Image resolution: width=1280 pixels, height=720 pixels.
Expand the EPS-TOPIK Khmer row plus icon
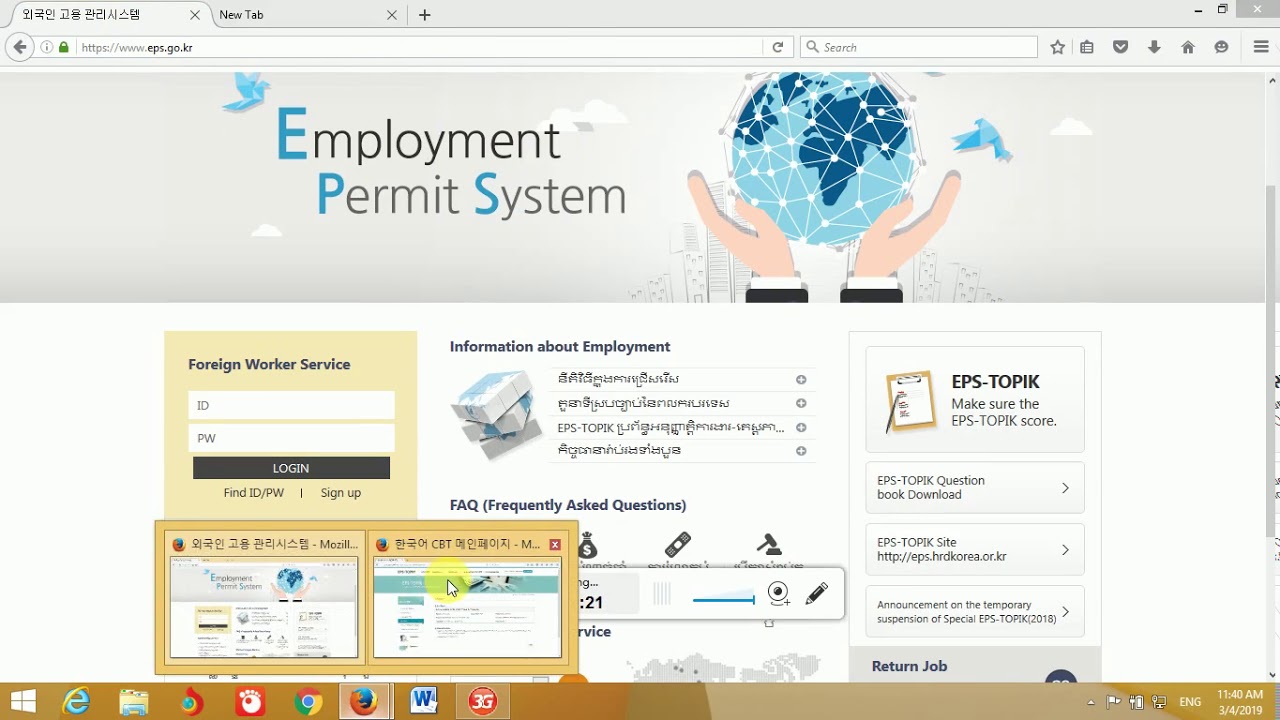coord(801,427)
